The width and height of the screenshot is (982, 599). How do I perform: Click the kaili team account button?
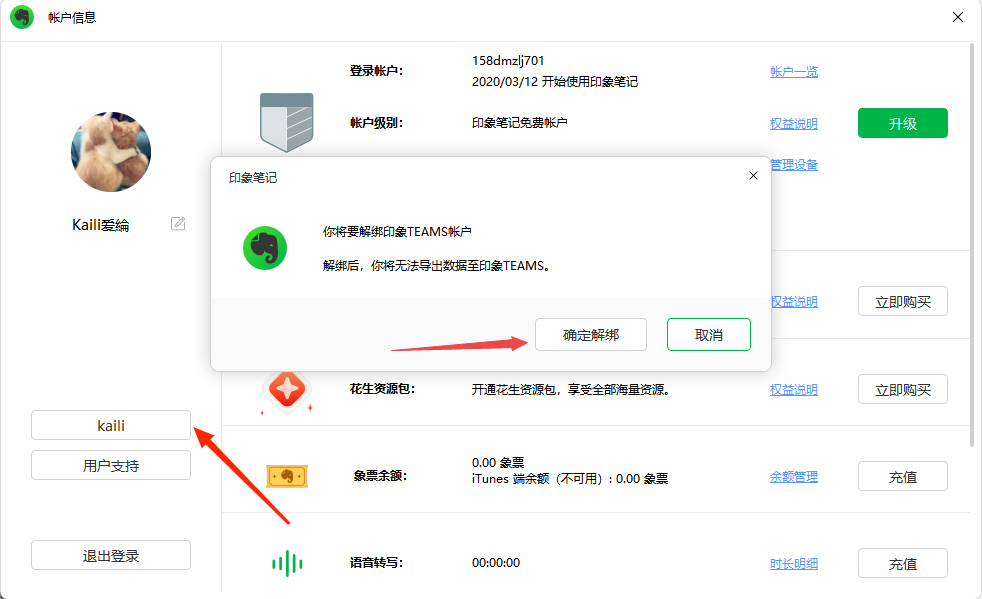111,425
